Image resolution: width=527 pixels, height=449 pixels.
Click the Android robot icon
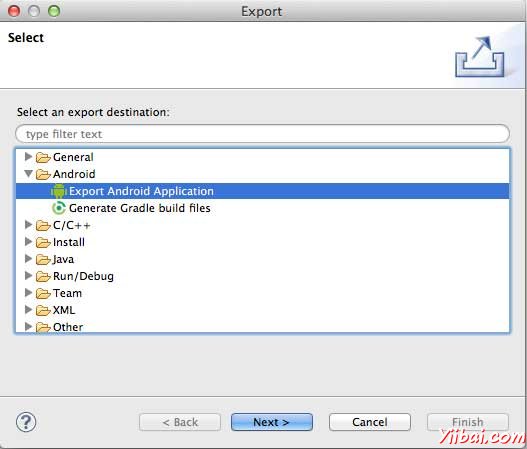59,191
